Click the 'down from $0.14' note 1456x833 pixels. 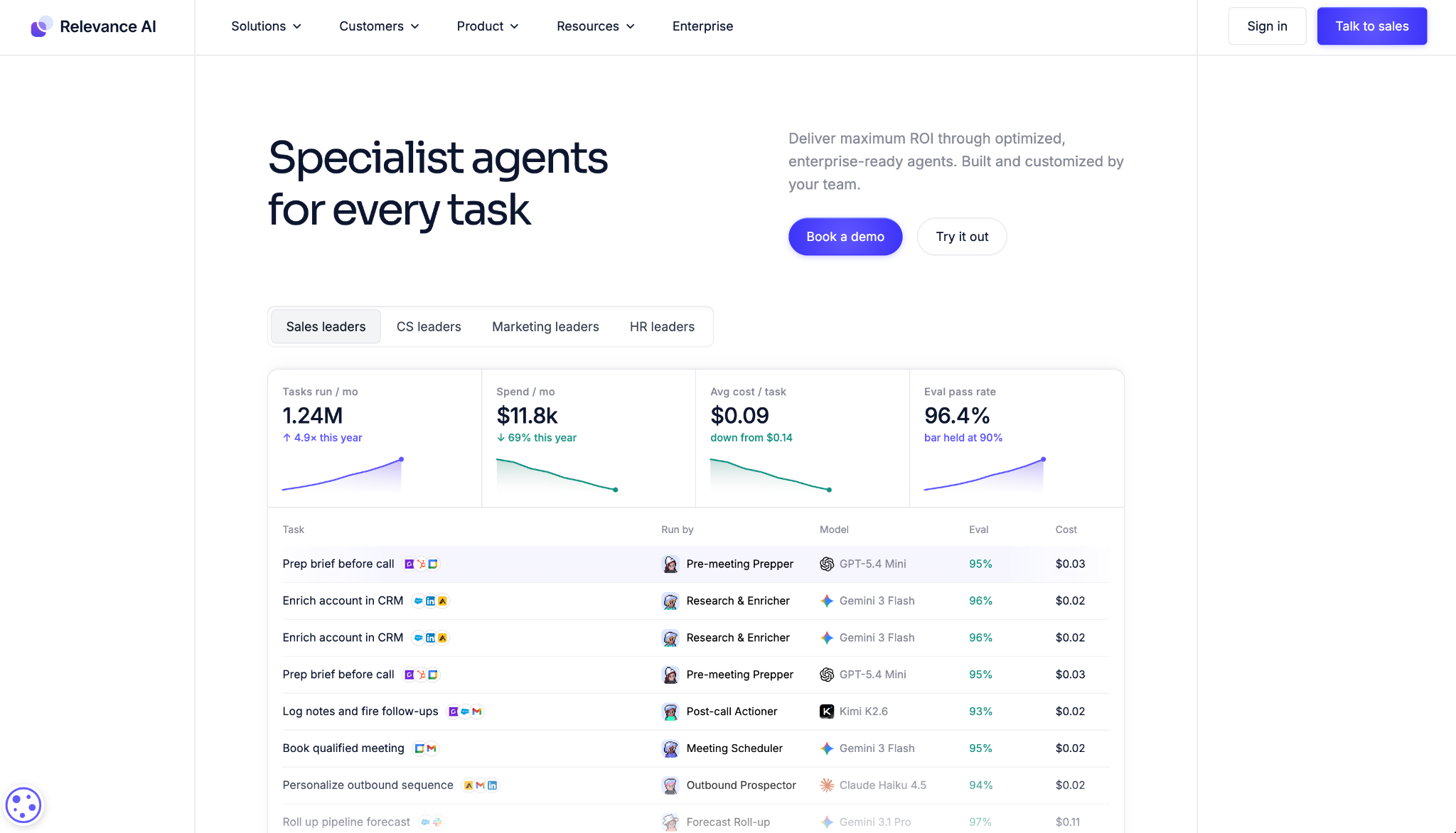751,438
